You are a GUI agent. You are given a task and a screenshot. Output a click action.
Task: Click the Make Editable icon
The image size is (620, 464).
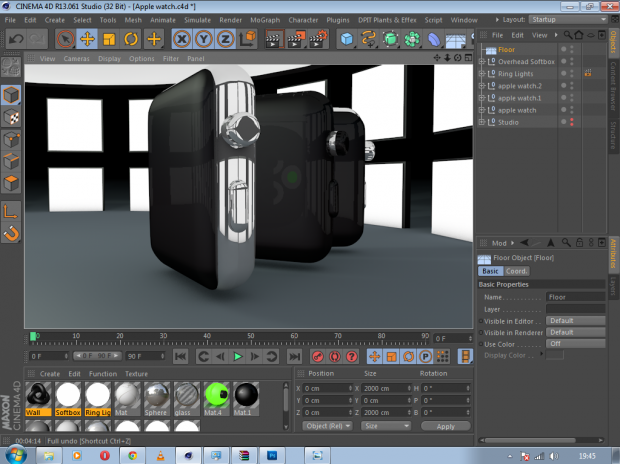(11, 67)
